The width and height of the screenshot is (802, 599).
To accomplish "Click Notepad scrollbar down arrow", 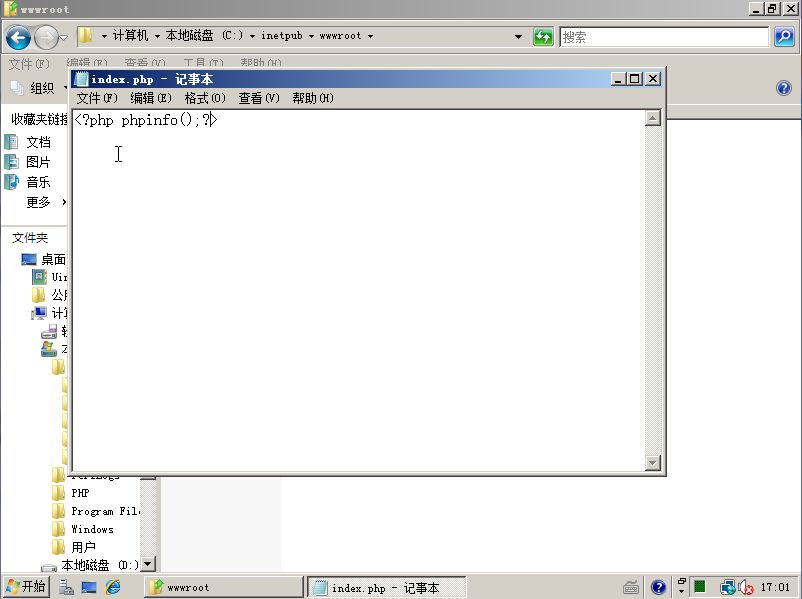I will tap(653, 463).
